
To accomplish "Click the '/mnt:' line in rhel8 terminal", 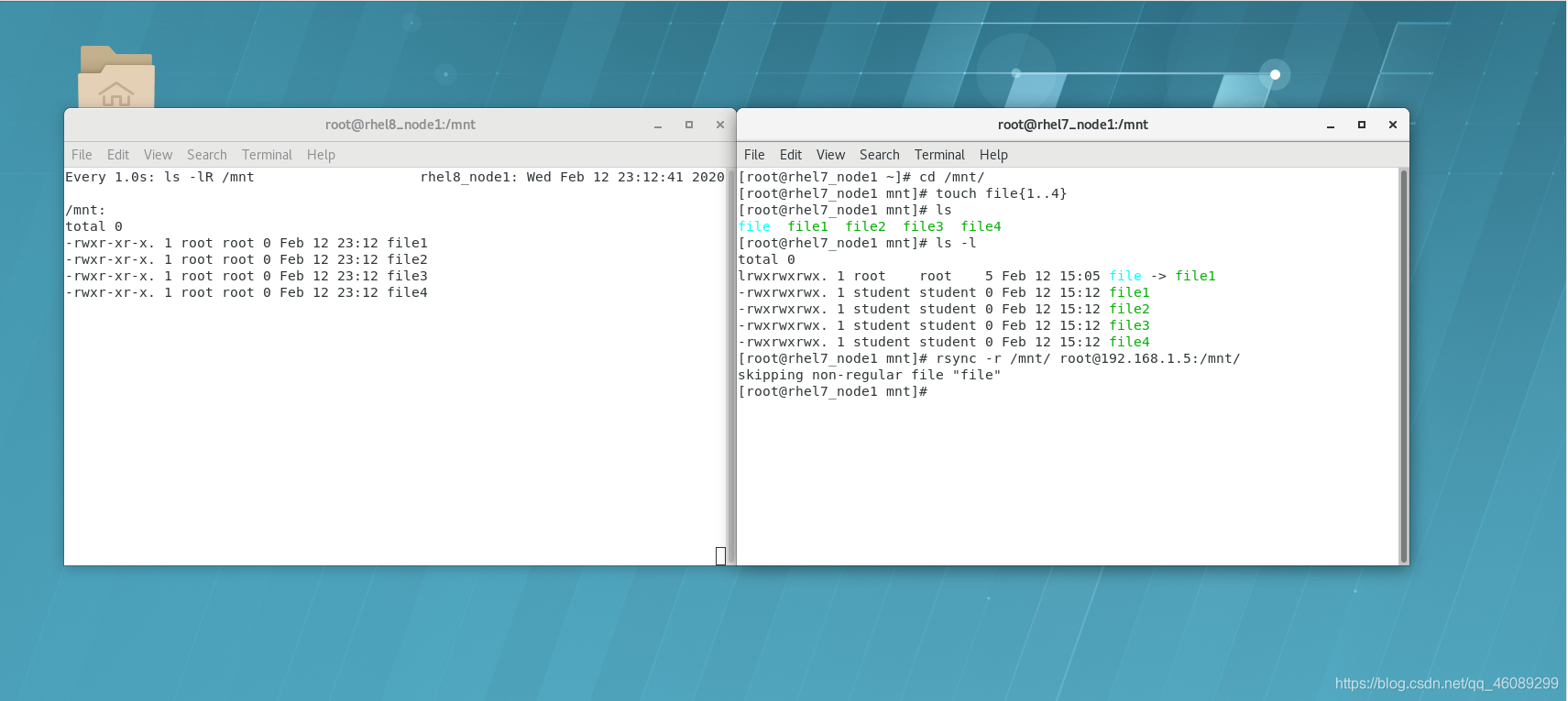I will point(85,210).
